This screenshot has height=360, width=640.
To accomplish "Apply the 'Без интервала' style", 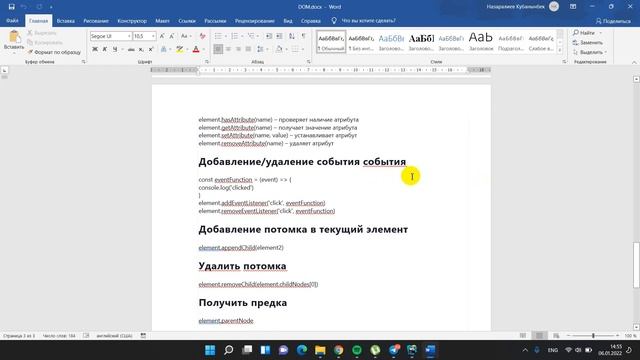I will pos(361,42).
